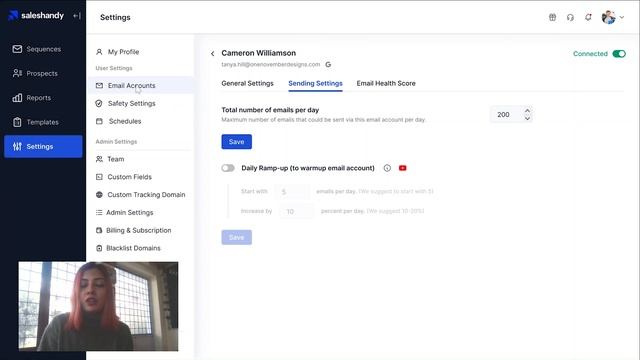640x360 pixels.
Task: Click the Schedules calendar icon
Action: [x=99, y=121]
